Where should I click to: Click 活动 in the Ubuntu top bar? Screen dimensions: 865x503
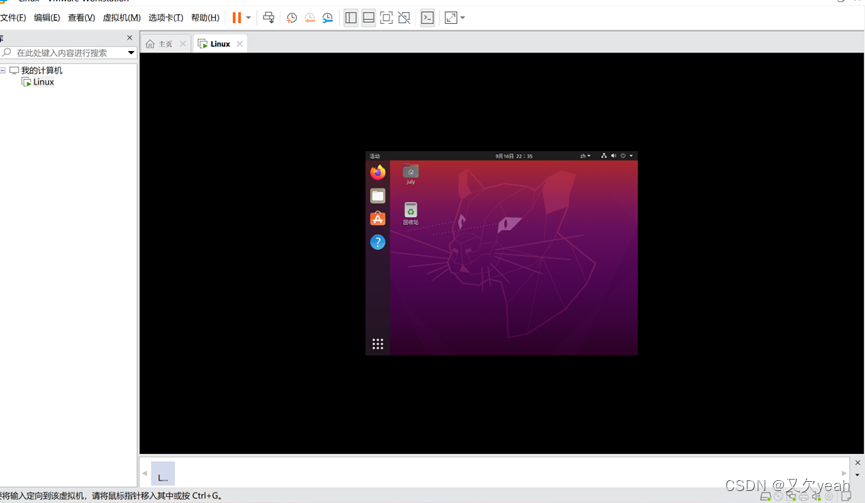(x=375, y=156)
